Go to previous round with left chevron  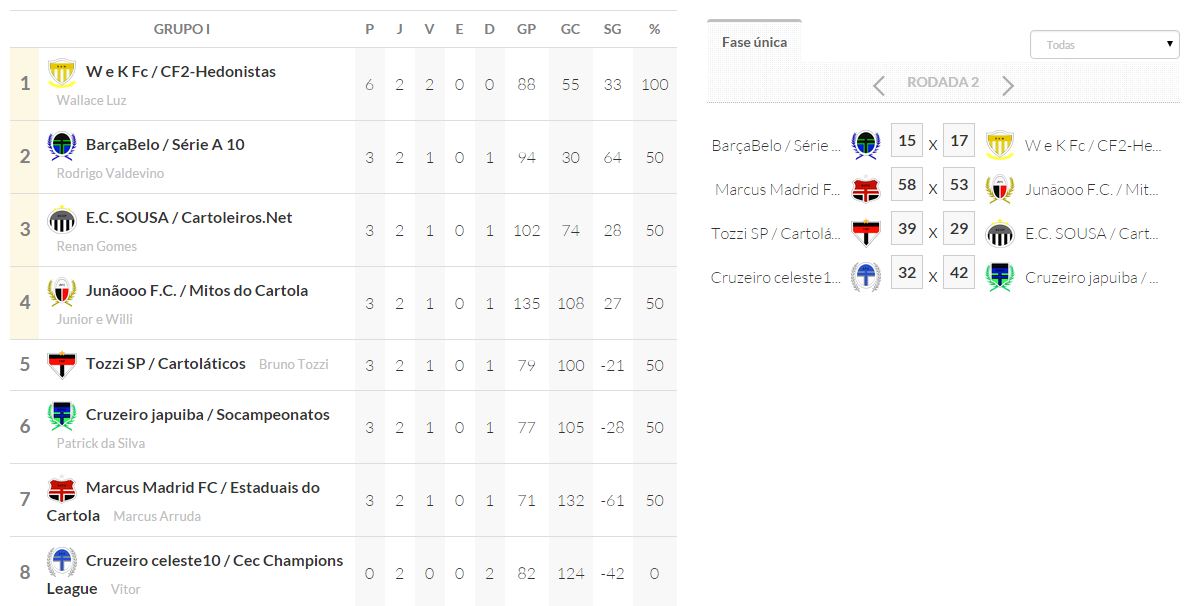(x=879, y=86)
